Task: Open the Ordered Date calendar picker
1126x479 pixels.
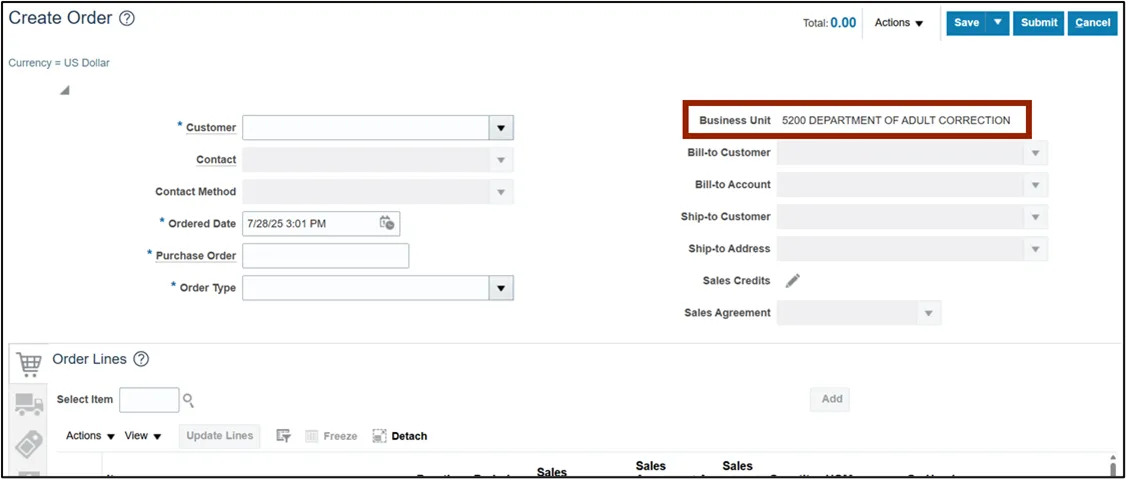Action: click(x=386, y=223)
